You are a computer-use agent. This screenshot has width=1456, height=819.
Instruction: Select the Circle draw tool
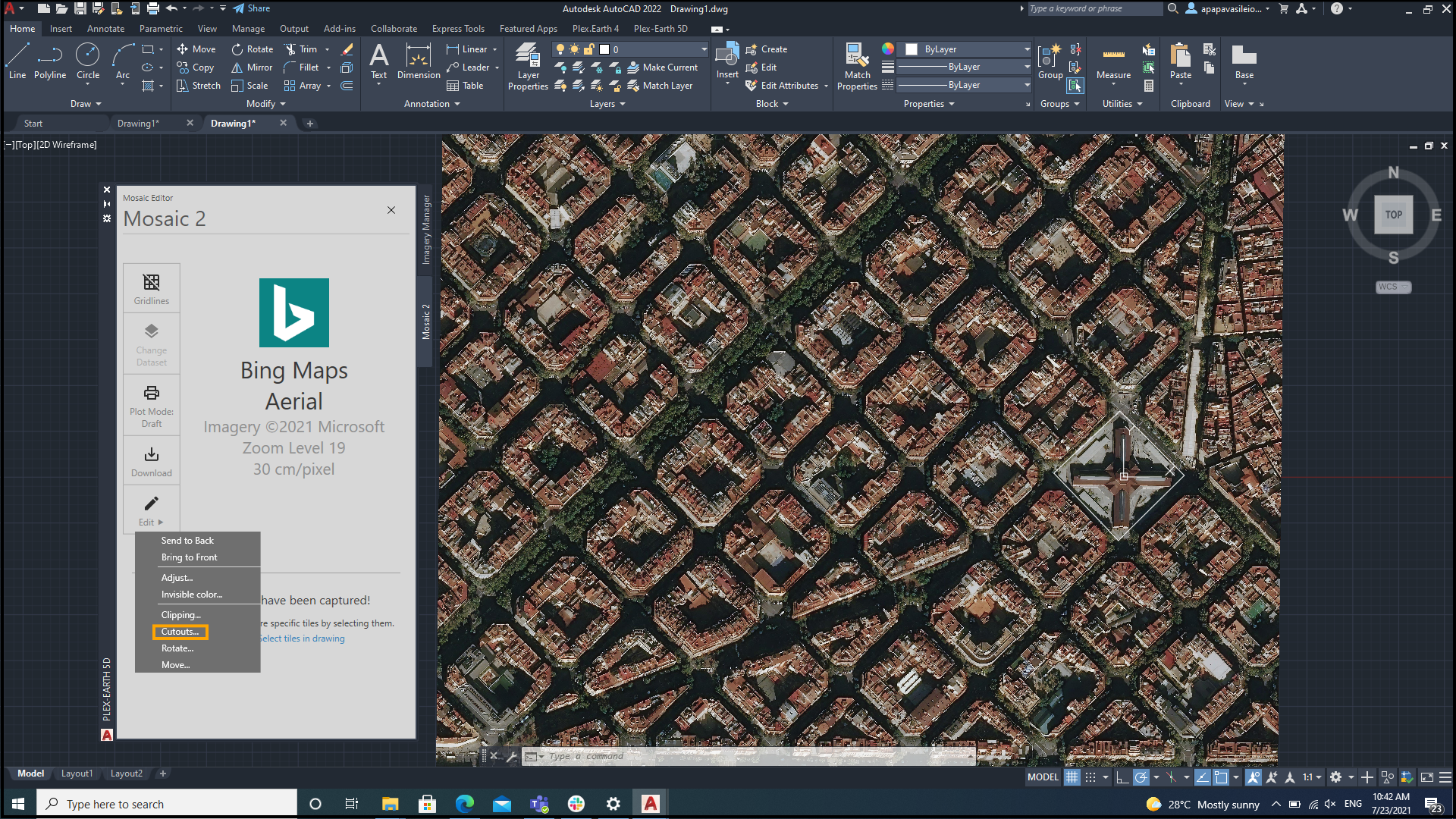point(88,61)
